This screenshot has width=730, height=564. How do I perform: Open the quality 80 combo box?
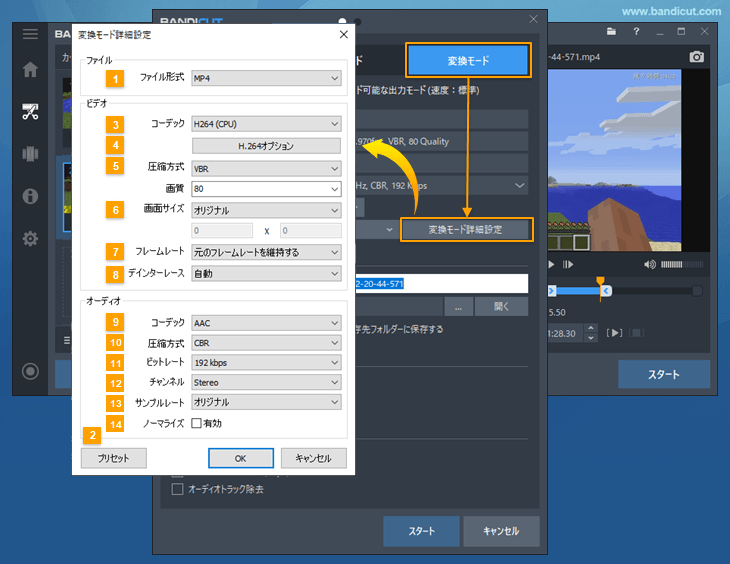point(266,189)
